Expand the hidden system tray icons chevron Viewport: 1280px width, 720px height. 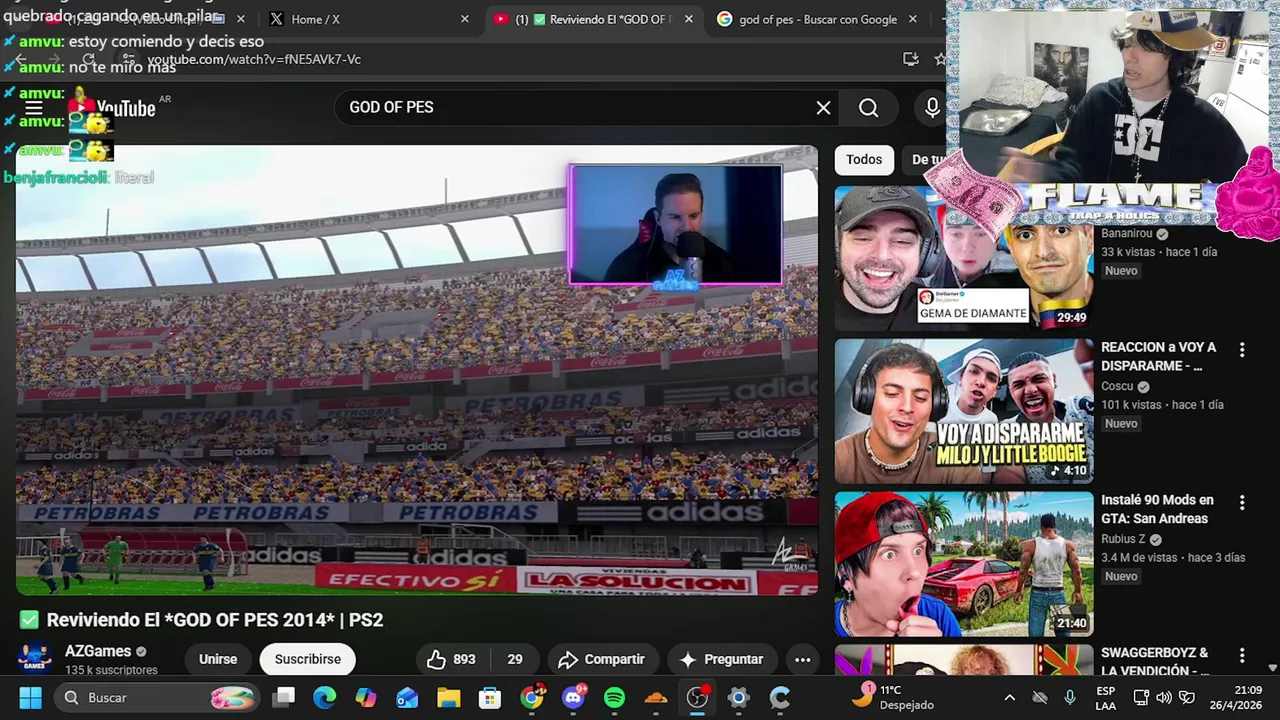coord(1009,697)
